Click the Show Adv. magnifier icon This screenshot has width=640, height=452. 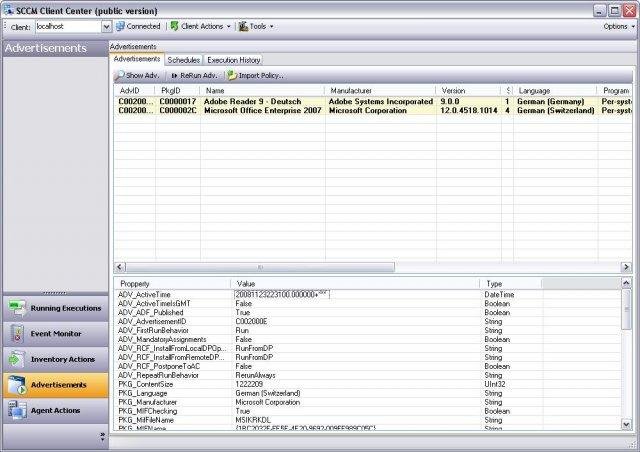119,76
